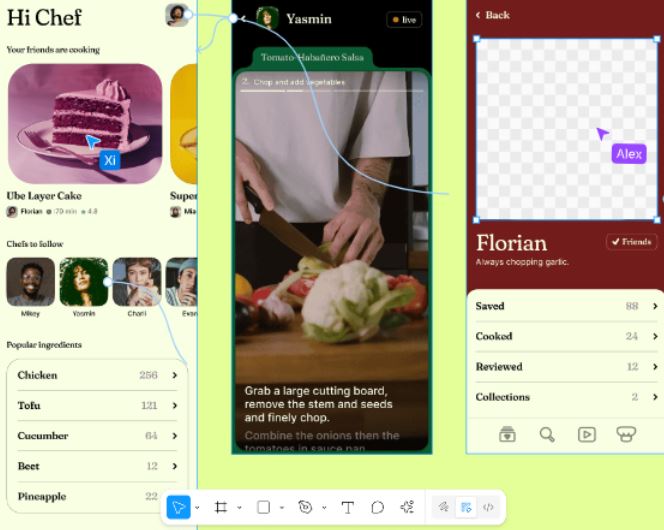
Task: Click the Hi Chef heading
Action: tap(44, 18)
